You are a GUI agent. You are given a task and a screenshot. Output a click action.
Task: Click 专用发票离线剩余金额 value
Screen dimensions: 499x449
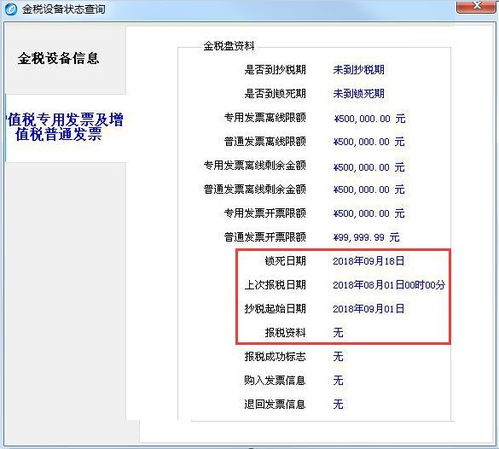369,167
